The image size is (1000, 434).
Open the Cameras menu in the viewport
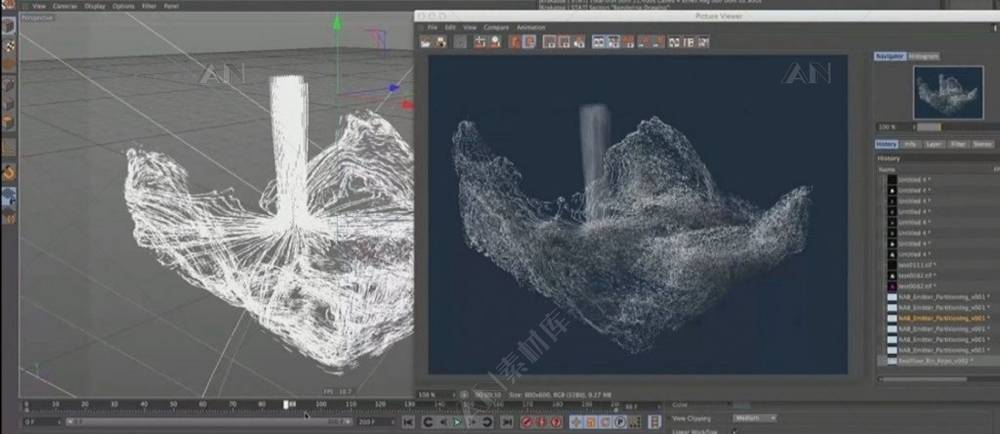[65, 6]
